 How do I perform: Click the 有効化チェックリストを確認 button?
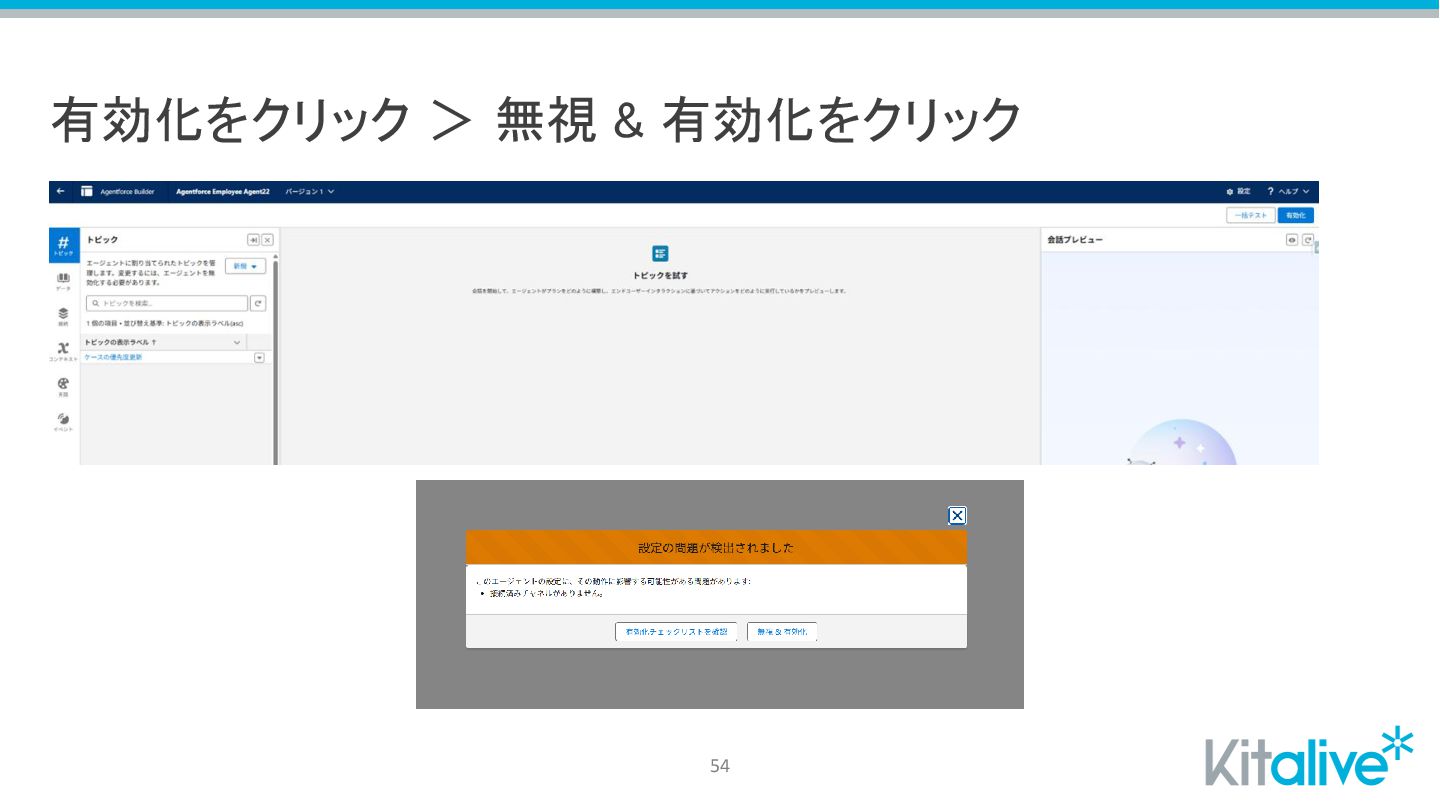(x=676, y=632)
